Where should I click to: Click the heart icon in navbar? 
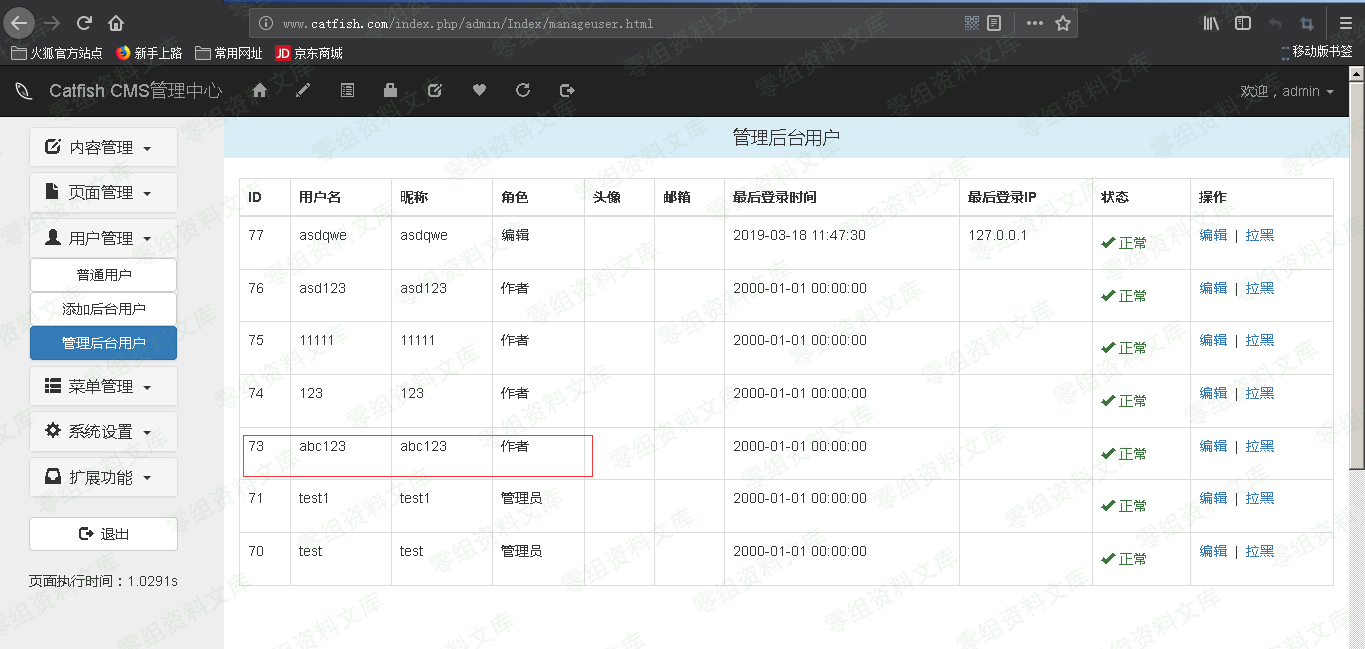click(479, 91)
